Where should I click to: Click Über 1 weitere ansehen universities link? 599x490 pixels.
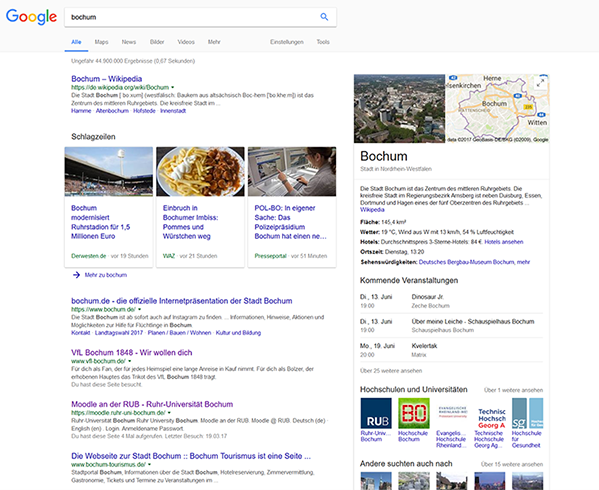[513, 390]
